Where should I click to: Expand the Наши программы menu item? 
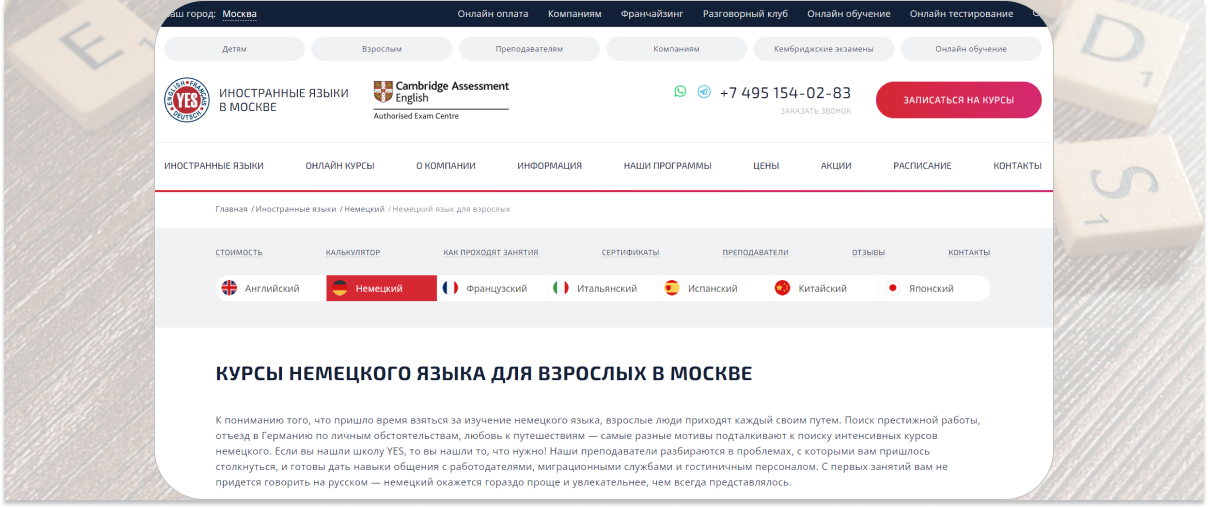667,166
